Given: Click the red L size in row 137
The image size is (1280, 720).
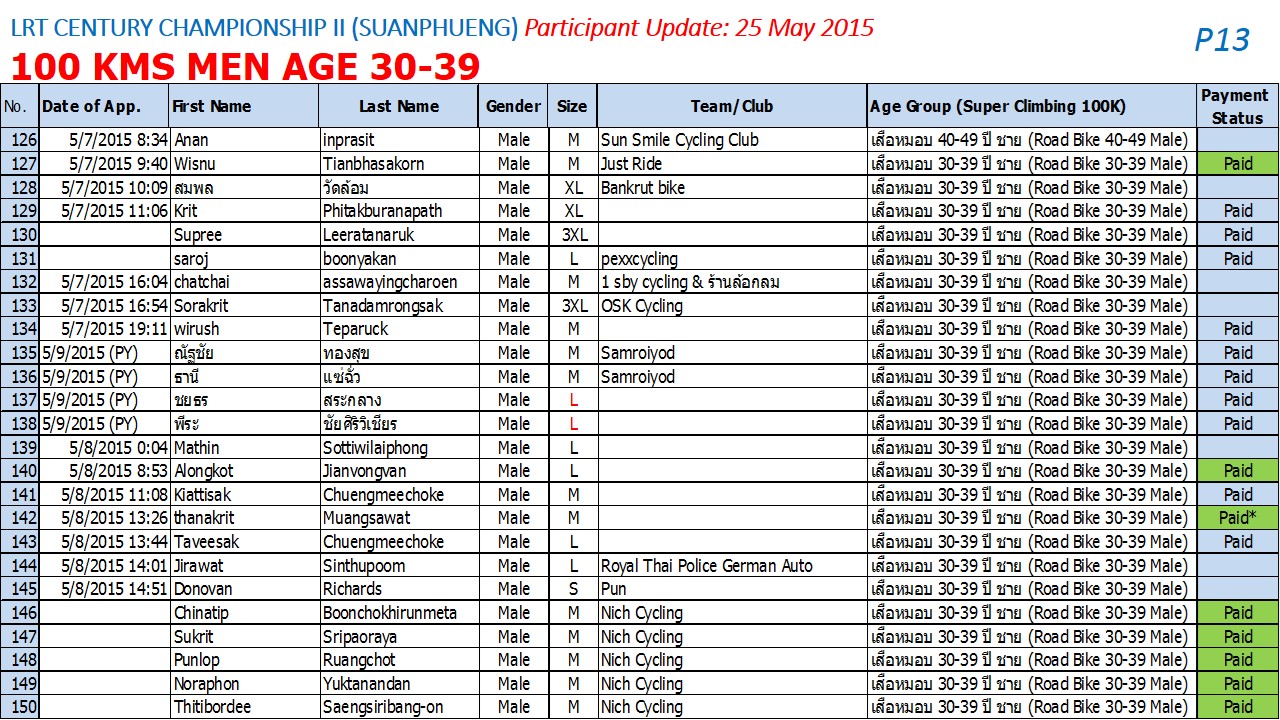Looking at the screenshot, I should point(573,400).
